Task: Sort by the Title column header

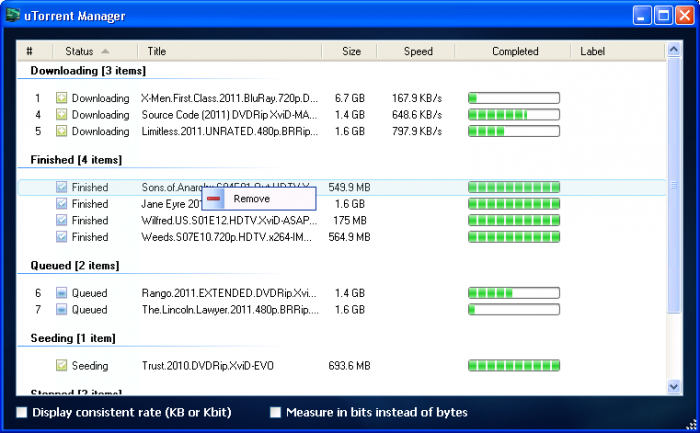Action: tap(229, 51)
